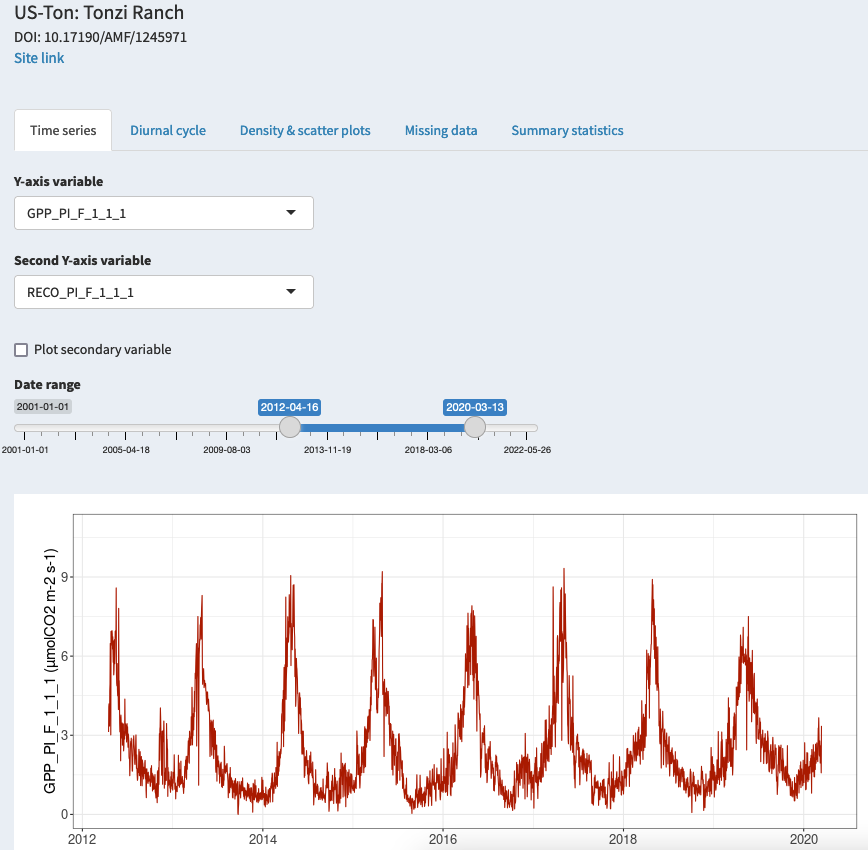This screenshot has width=868, height=850.
Task: Grab the 2020-03-13 end slider handle
Action: pos(474,427)
